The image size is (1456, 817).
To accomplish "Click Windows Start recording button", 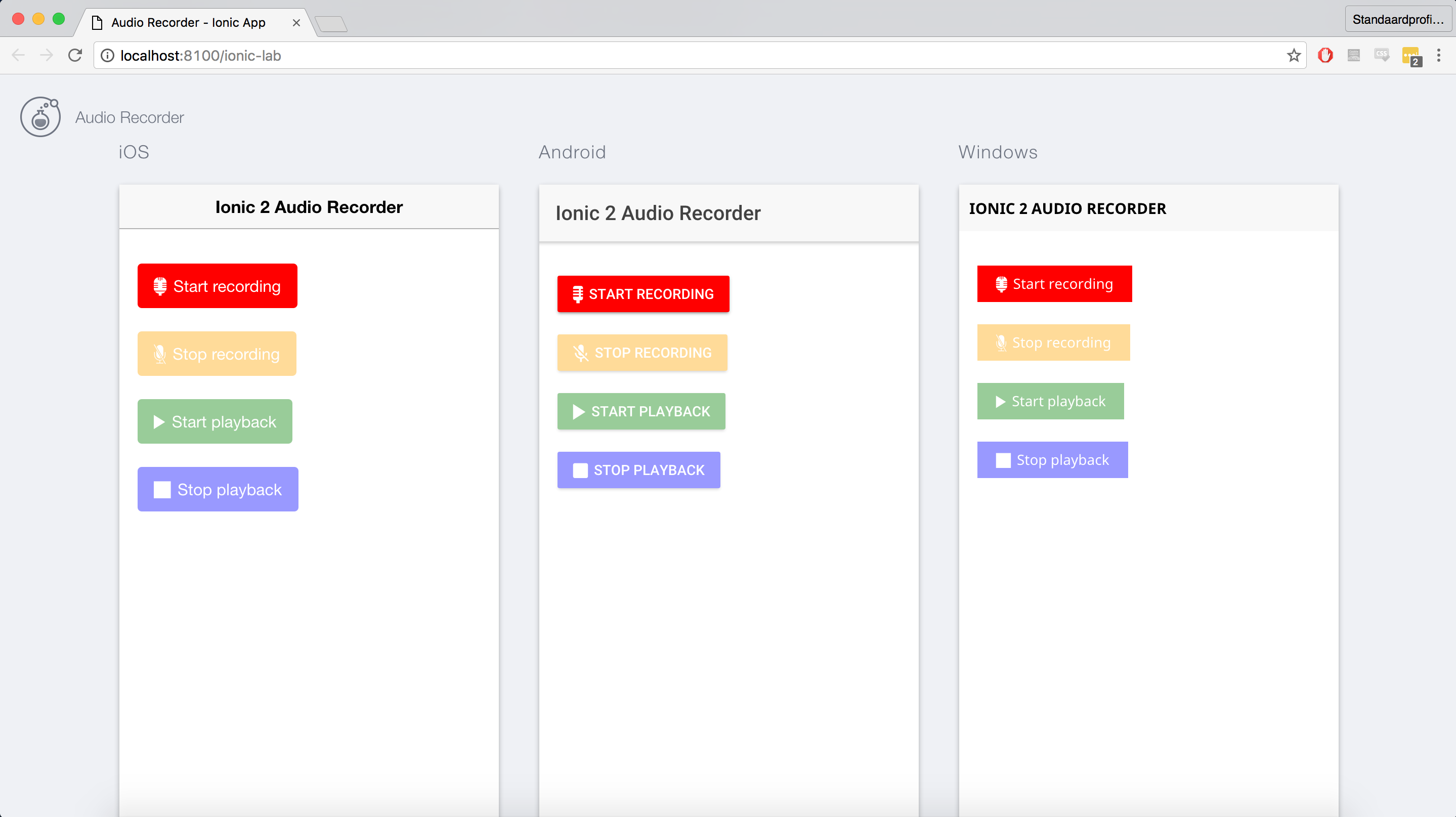I will 1055,284.
